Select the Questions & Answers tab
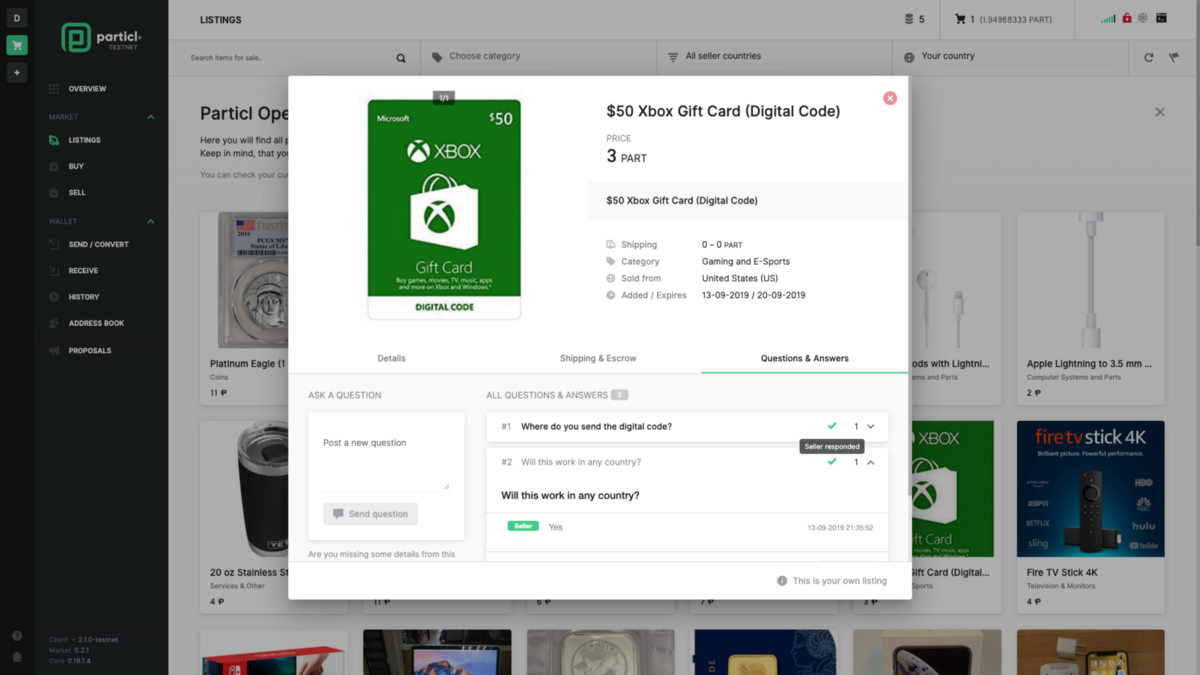Viewport: 1200px width, 675px height. click(805, 358)
